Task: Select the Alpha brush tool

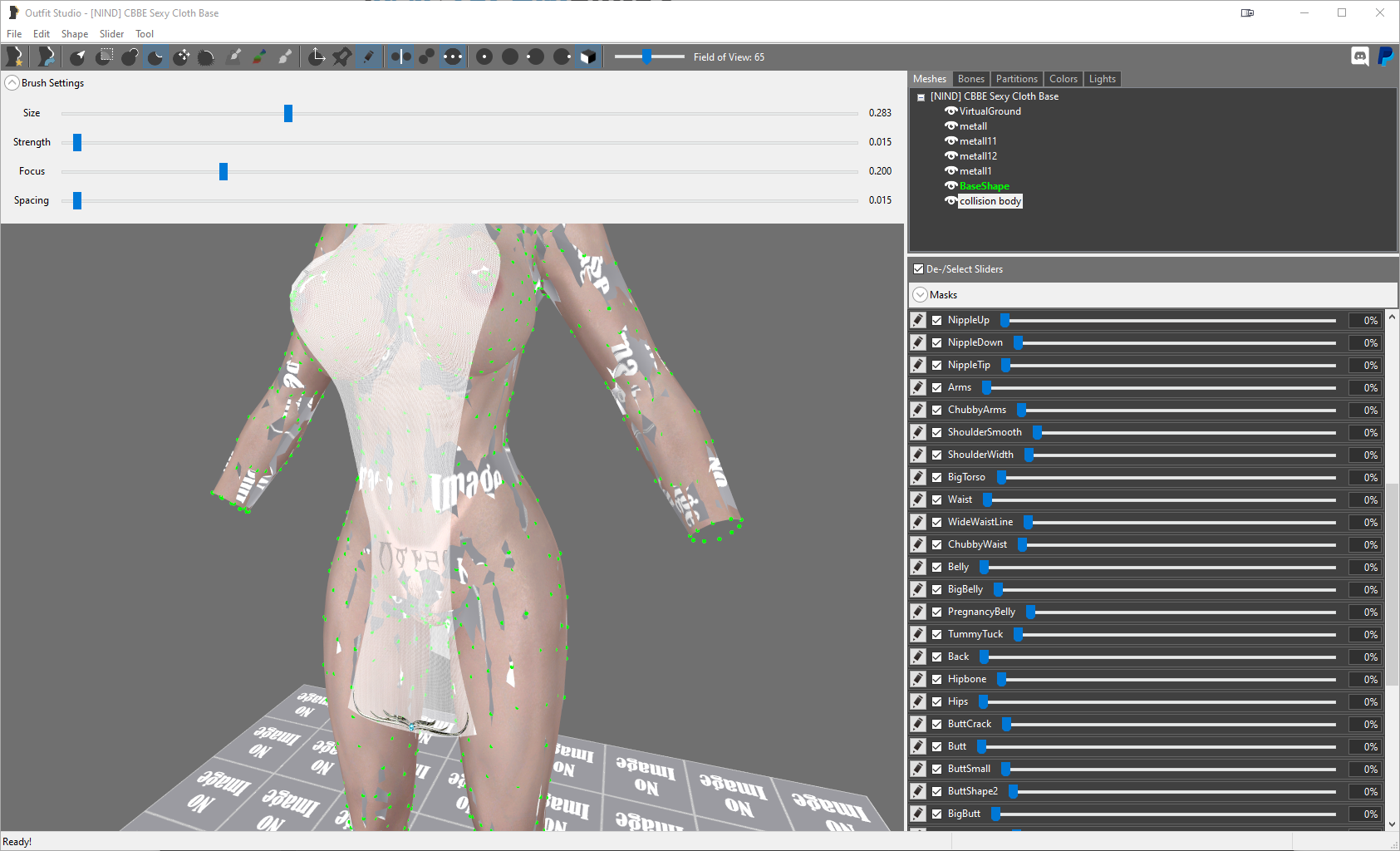Action: 284,57
